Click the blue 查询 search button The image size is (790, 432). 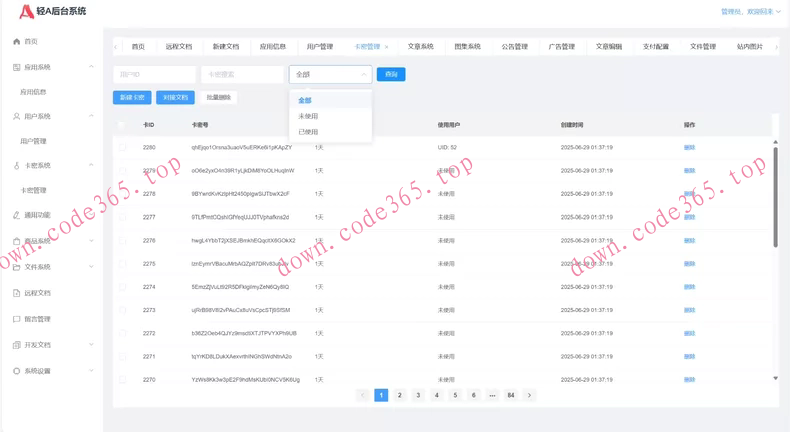391,75
